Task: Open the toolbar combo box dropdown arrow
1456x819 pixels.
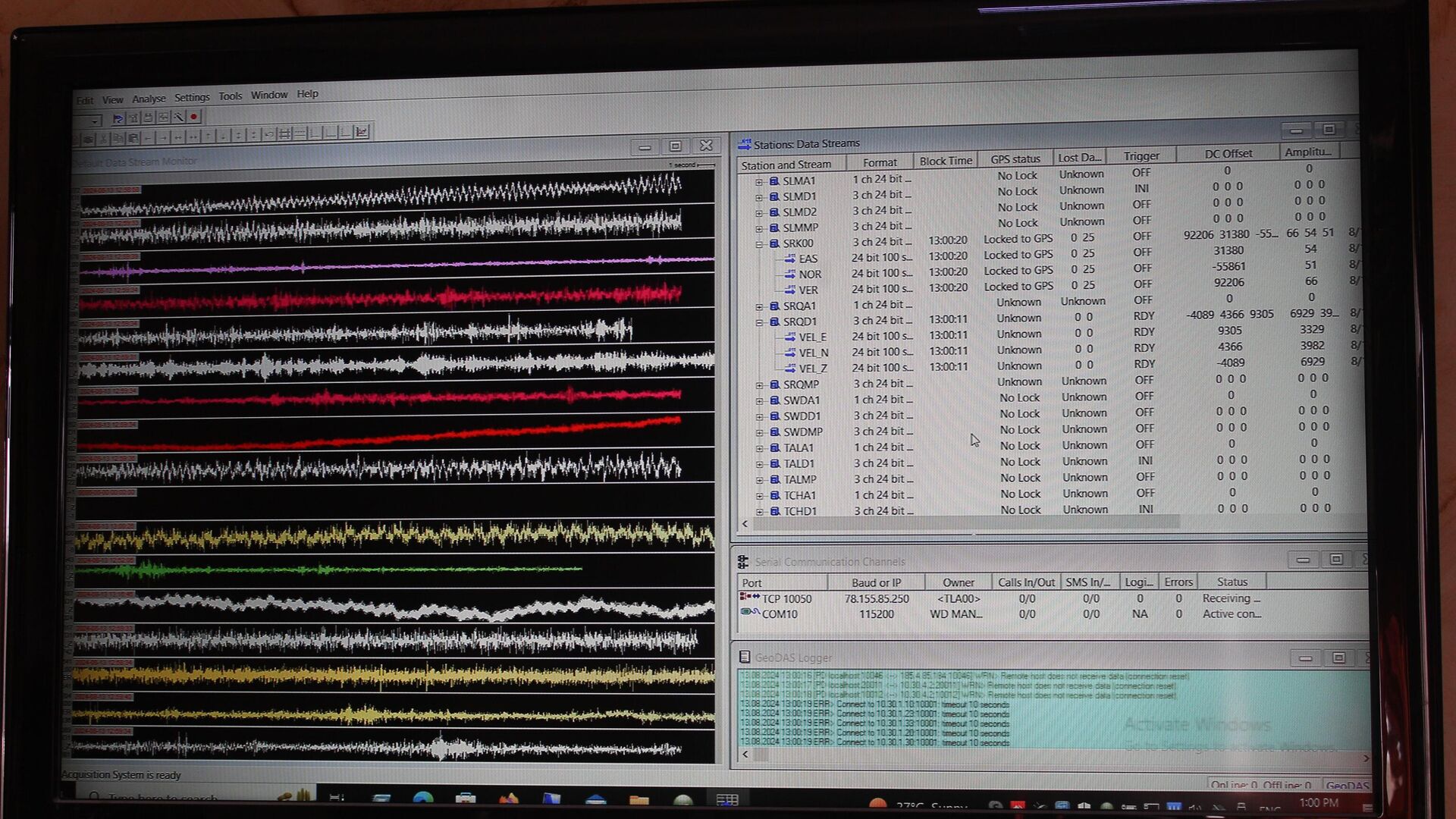Action: click(95, 121)
